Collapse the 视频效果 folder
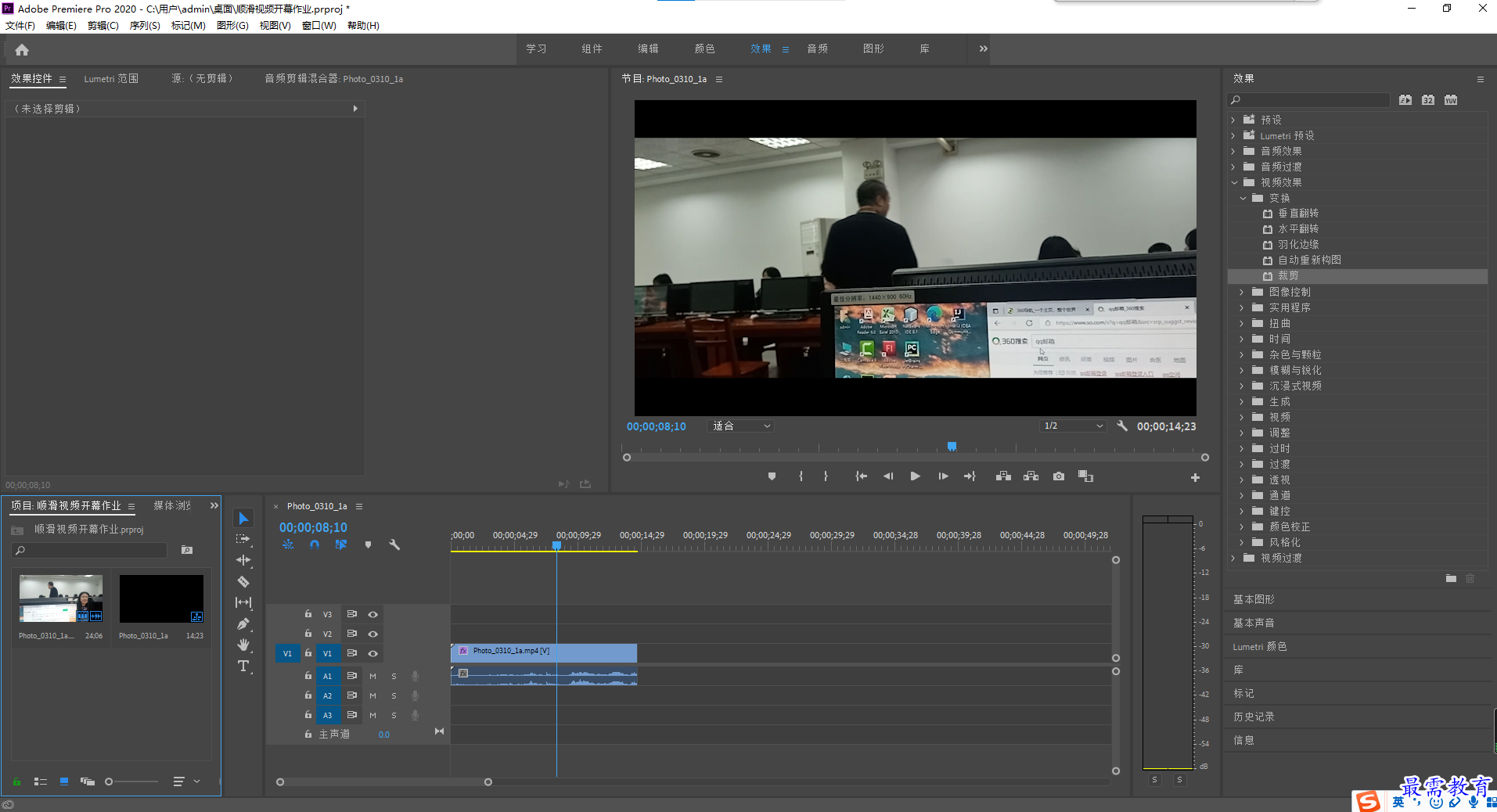The image size is (1497, 812). 1234,182
